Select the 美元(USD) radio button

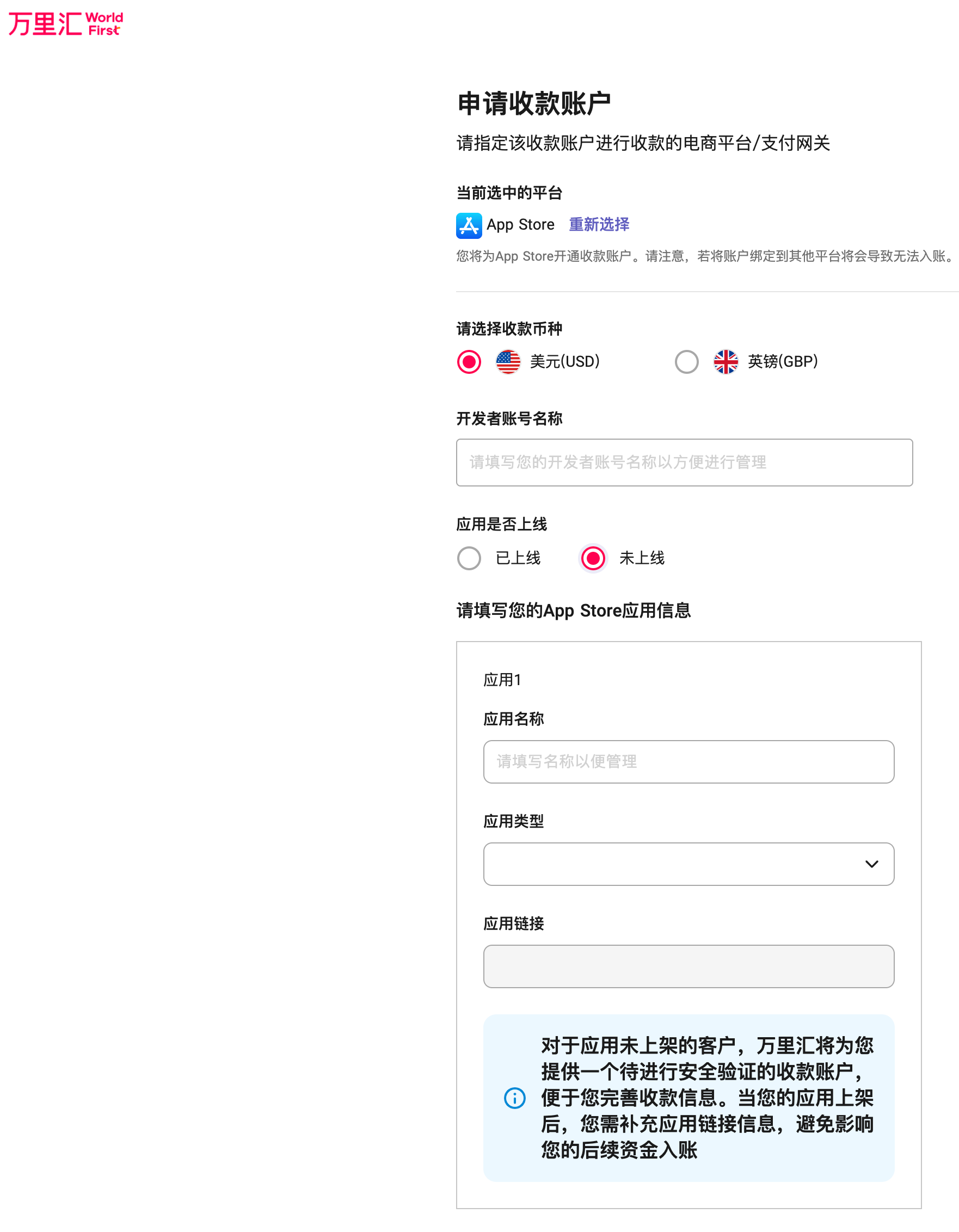tap(469, 361)
